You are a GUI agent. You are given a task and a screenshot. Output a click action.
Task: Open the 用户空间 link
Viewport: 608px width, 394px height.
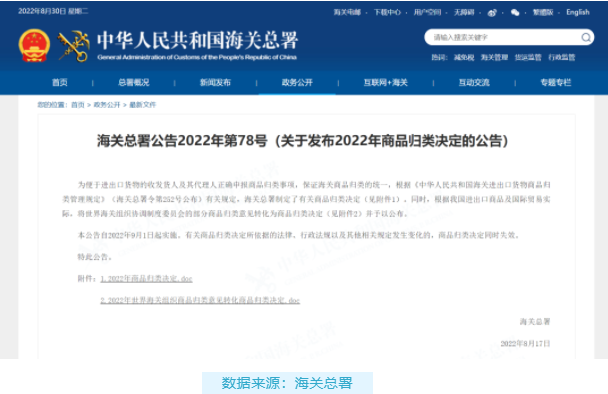pos(427,12)
